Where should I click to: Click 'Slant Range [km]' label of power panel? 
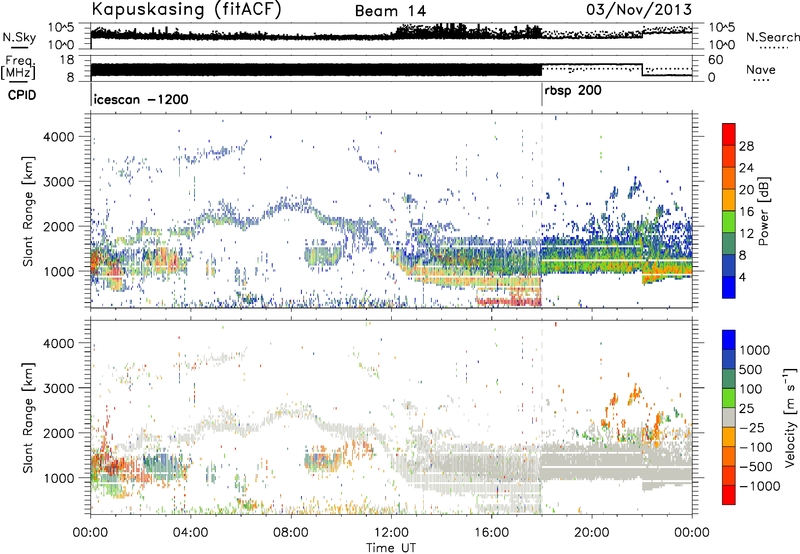click(28, 211)
